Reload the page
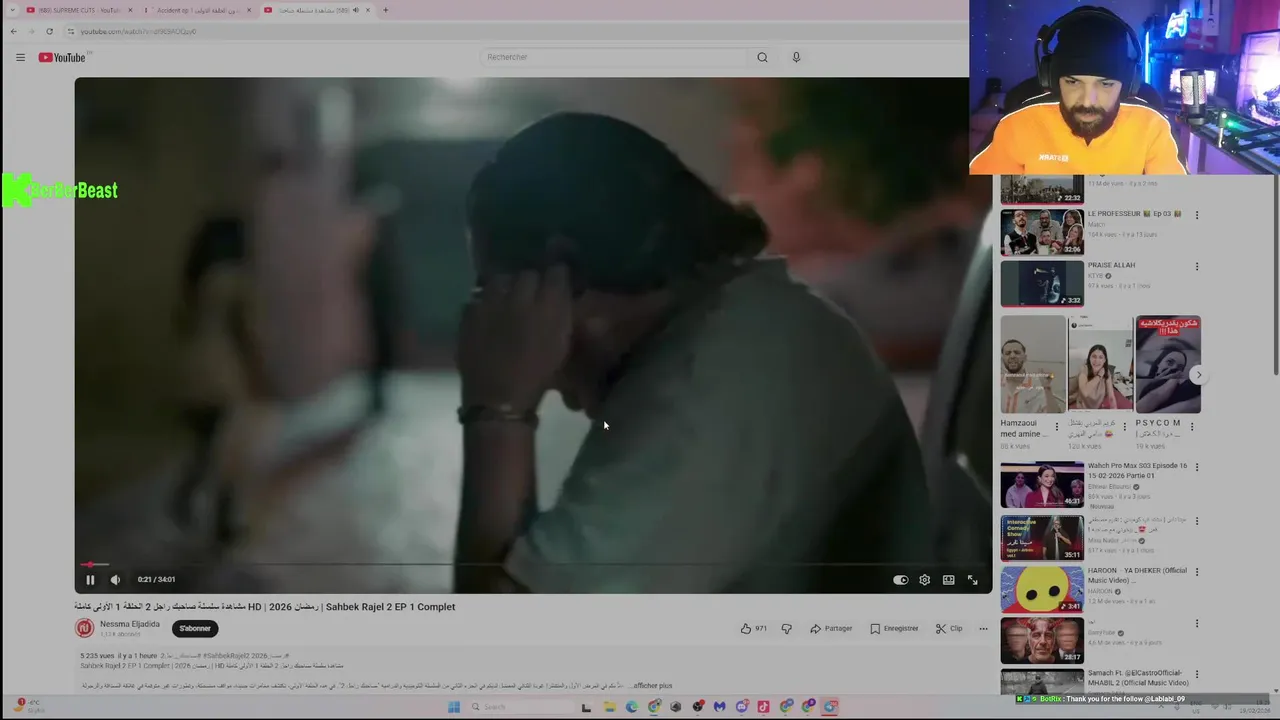Screen dimensions: 1280x720 (x=49, y=31)
